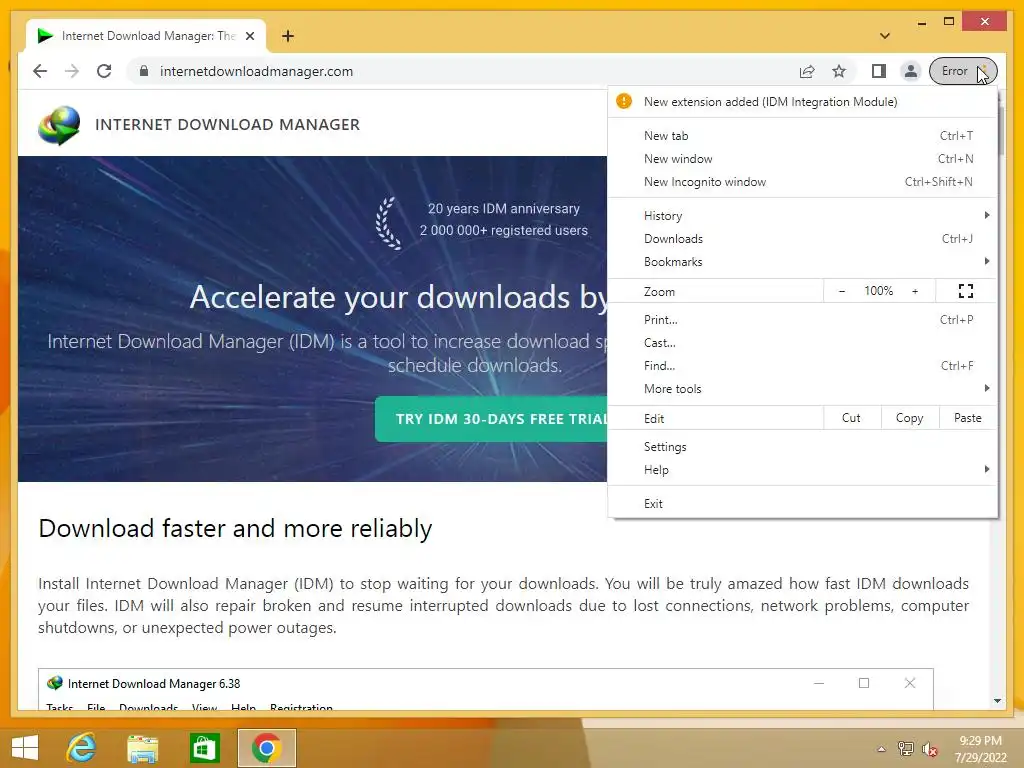1024x768 pixels.
Task: Choose New tab from the menu
Action: [x=803, y=136]
